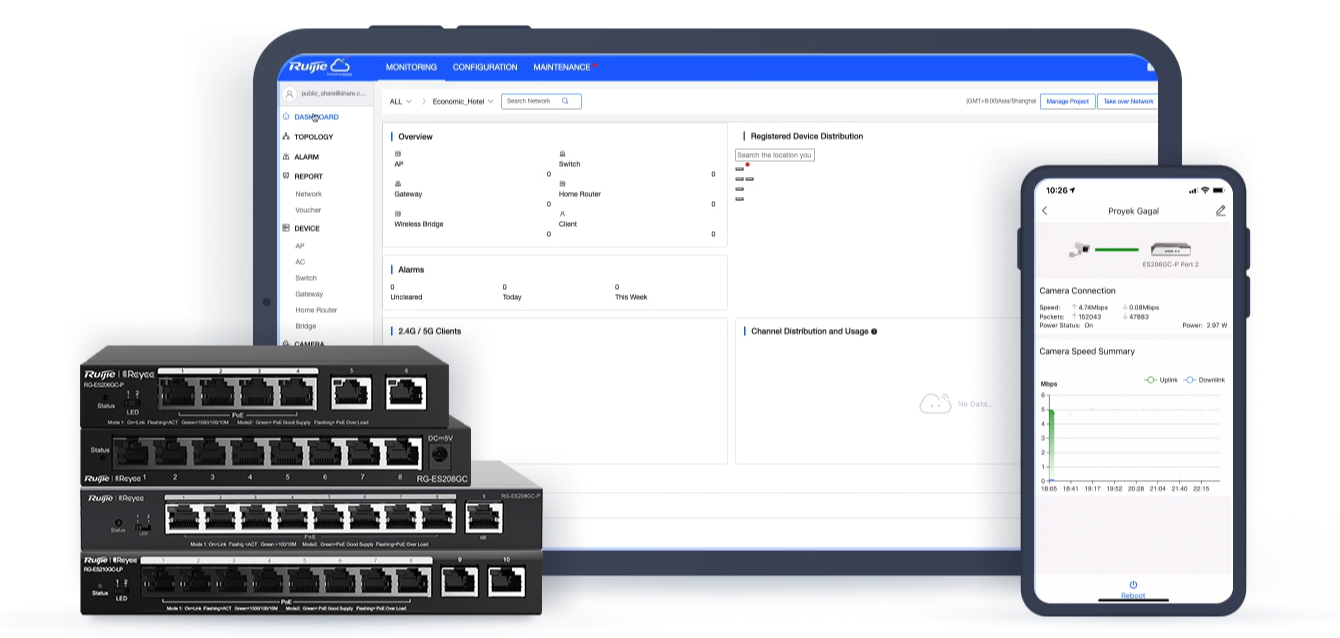Click the Ruijie cloud logo
Screen dimensions: 1340x638
pos(319,67)
